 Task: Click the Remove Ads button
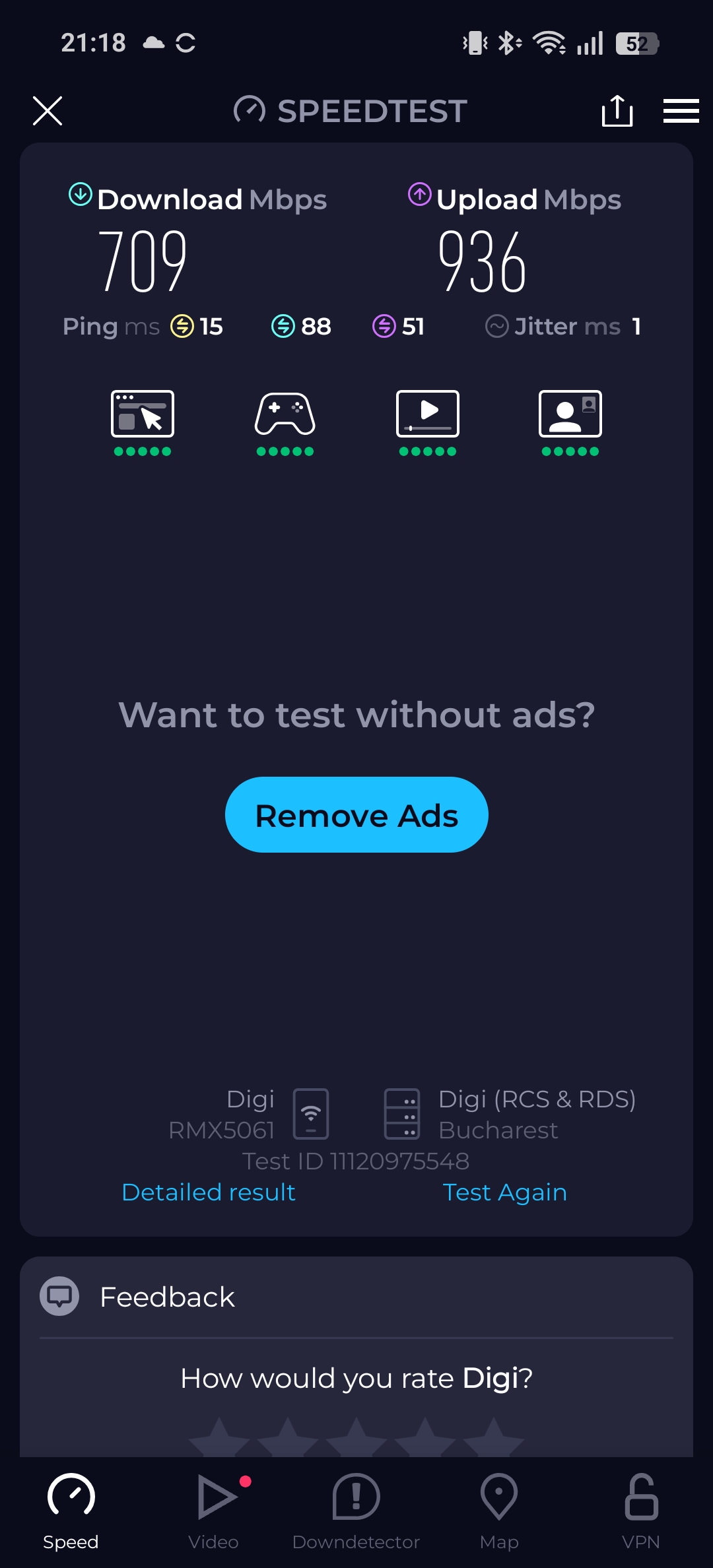pyautogui.click(x=356, y=815)
